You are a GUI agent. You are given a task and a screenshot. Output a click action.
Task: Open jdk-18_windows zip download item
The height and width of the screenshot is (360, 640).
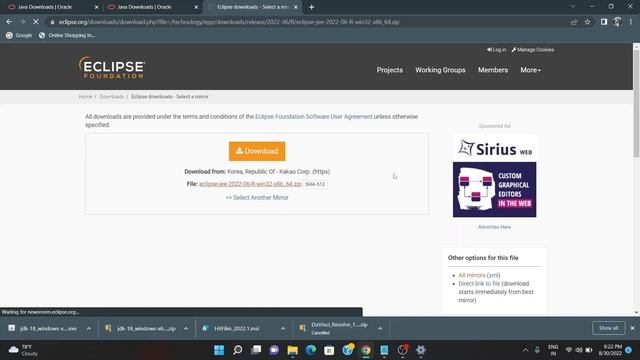coord(140,329)
